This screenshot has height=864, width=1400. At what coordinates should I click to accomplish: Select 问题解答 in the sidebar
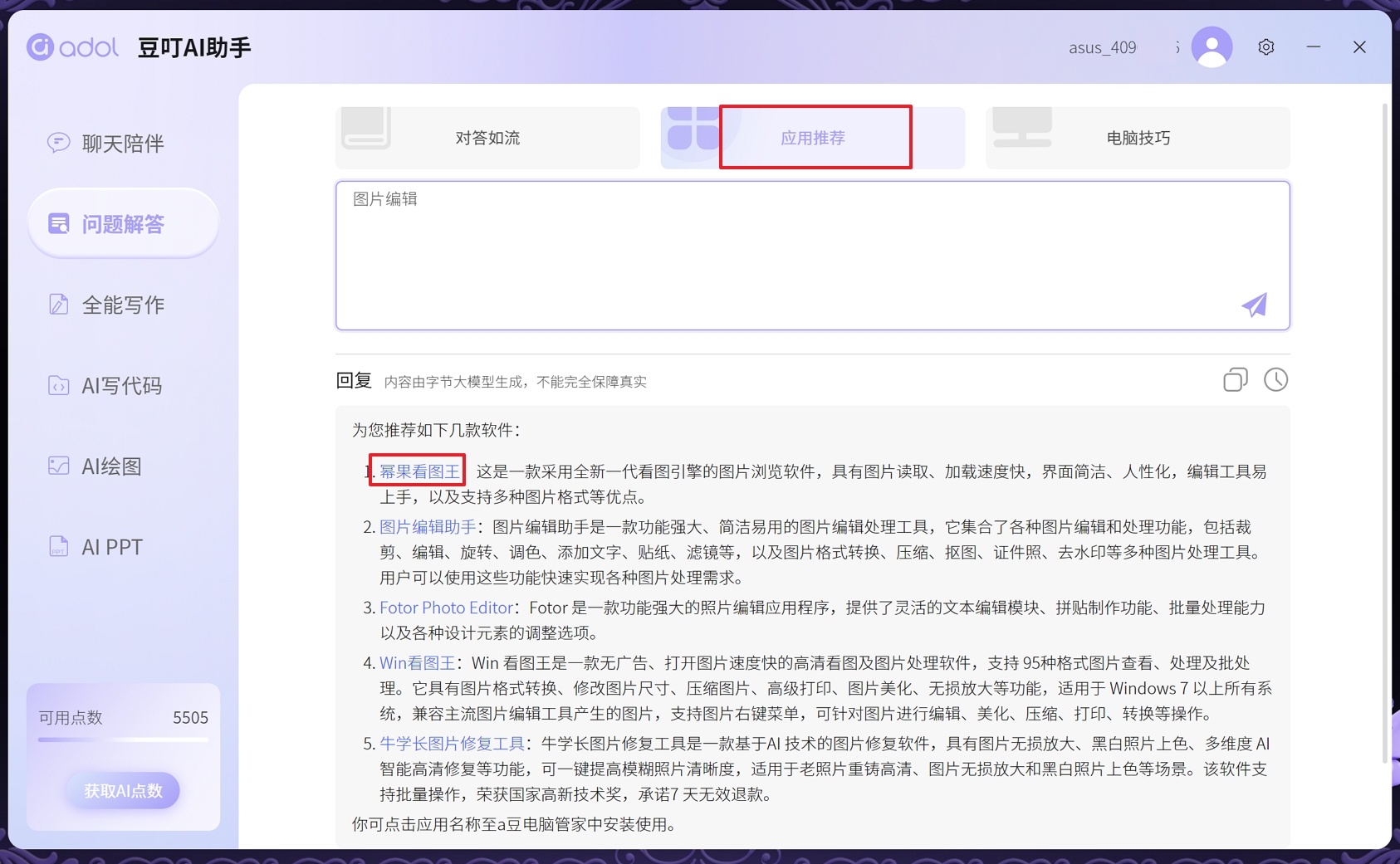point(123,223)
